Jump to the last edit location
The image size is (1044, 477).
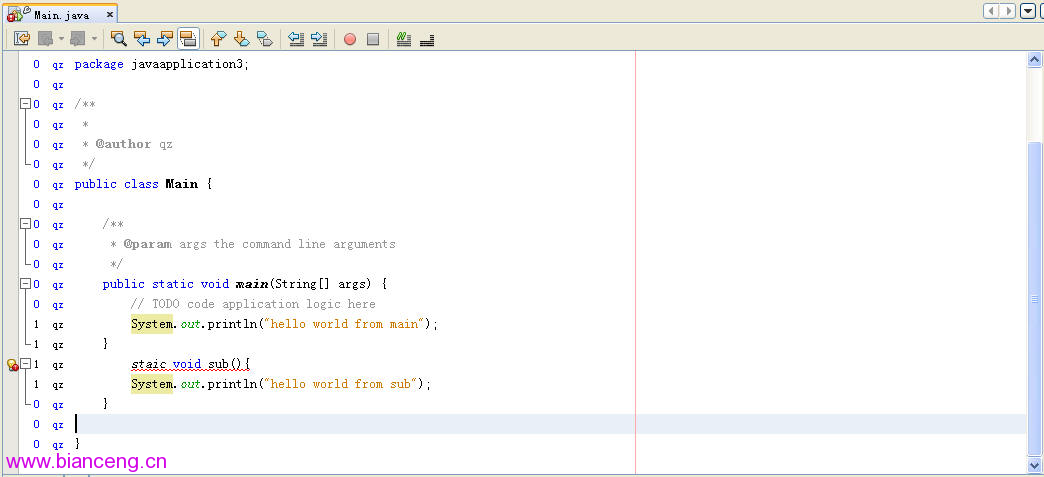click(x=22, y=39)
